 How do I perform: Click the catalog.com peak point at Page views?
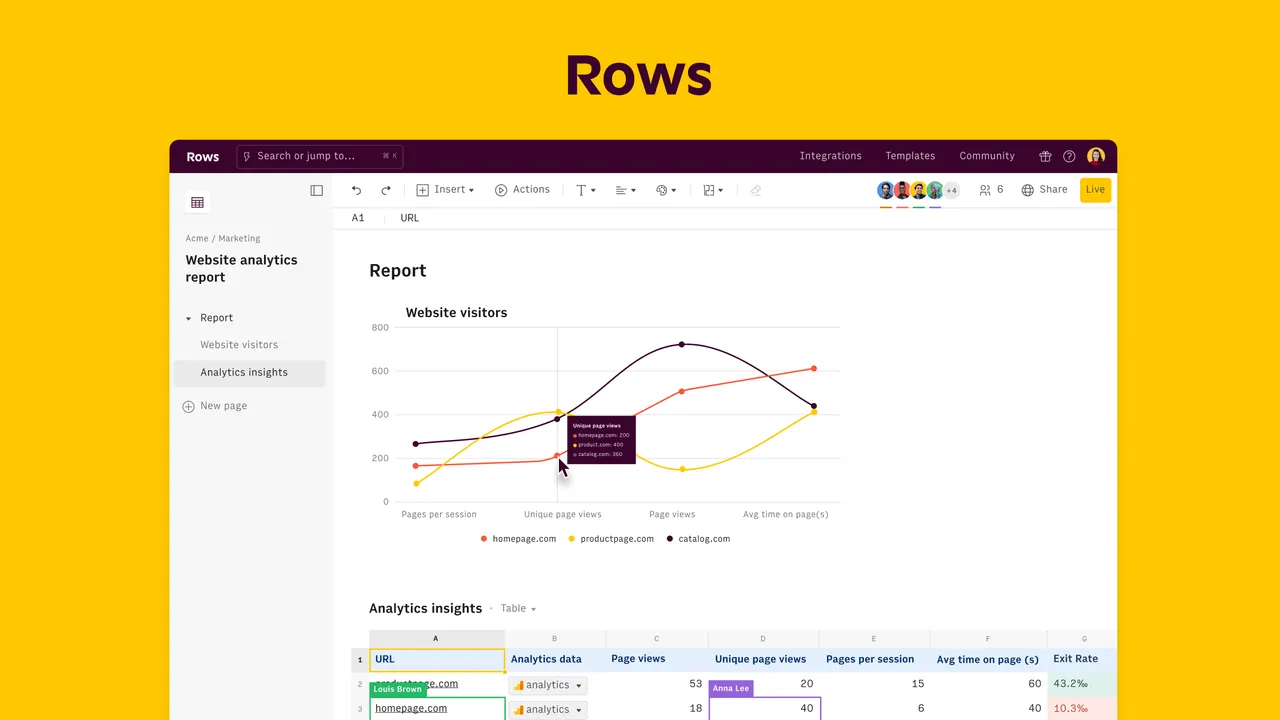coord(682,344)
